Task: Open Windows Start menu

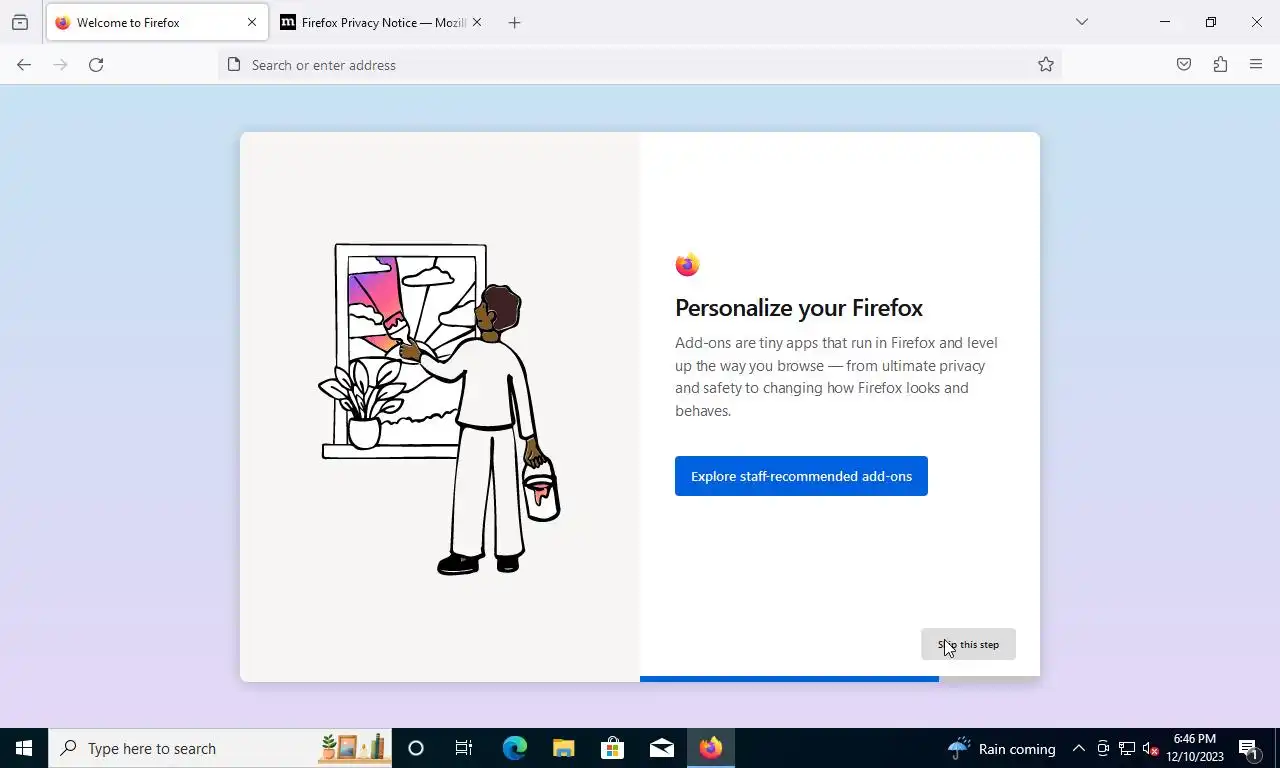Action: [x=24, y=748]
